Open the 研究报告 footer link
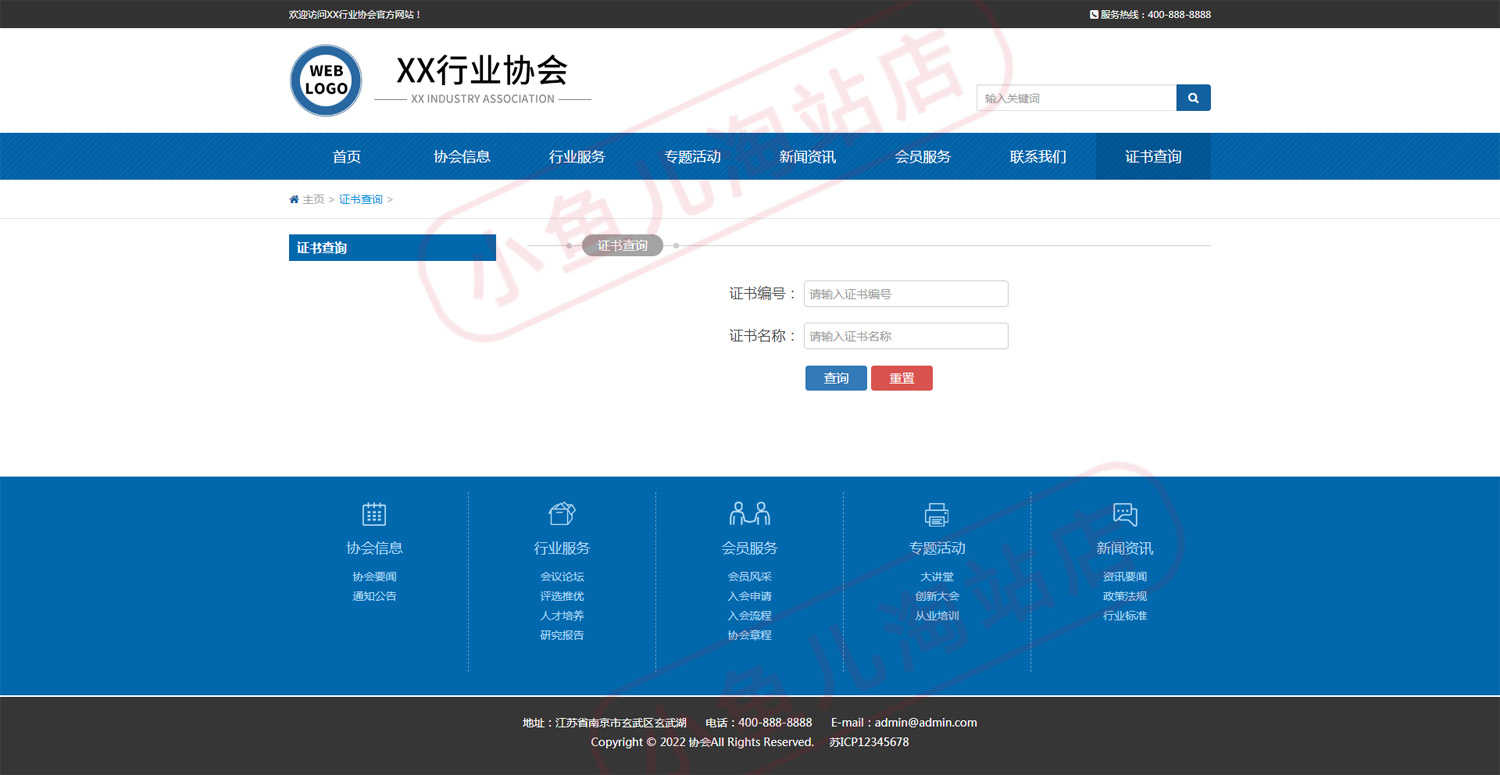The width and height of the screenshot is (1500, 775). pyautogui.click(x=562, y=635)
